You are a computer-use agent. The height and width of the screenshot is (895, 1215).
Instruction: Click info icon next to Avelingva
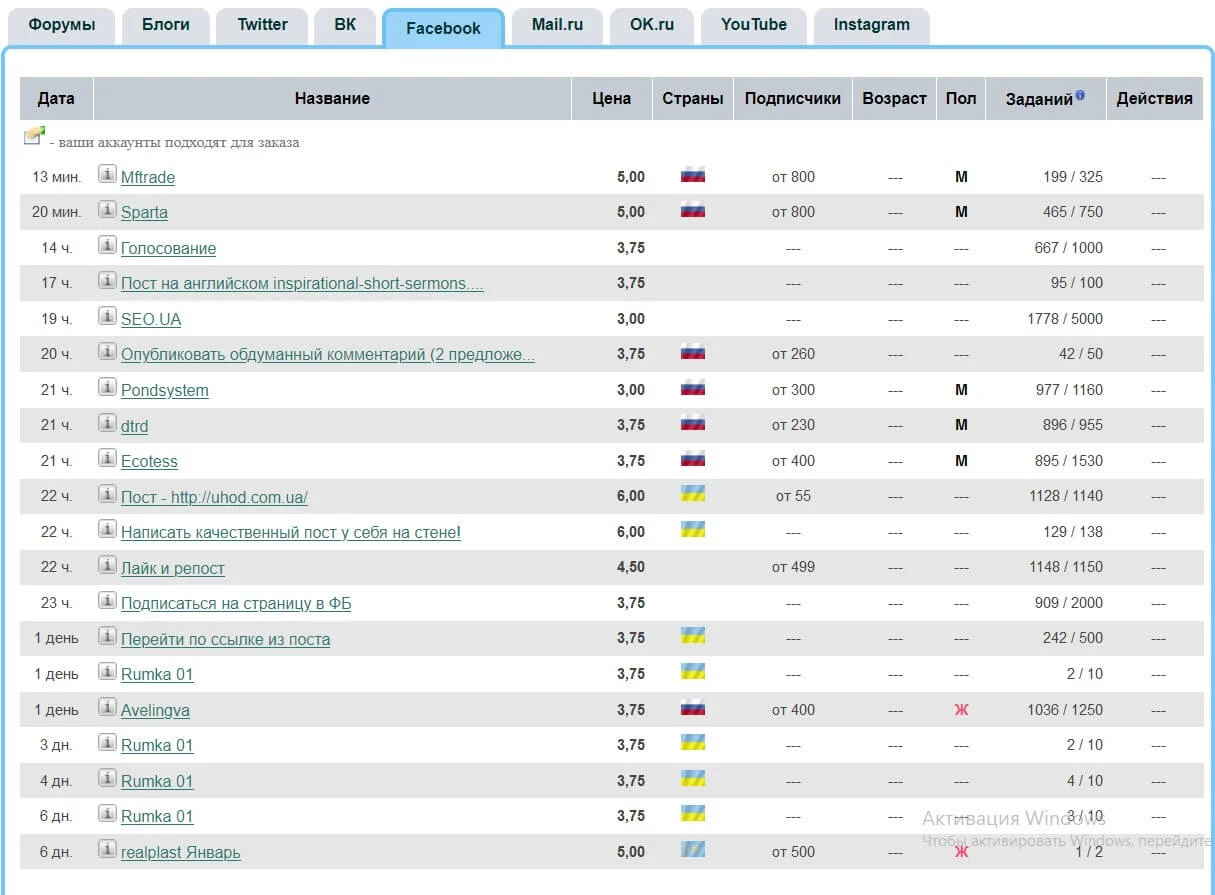107,708
